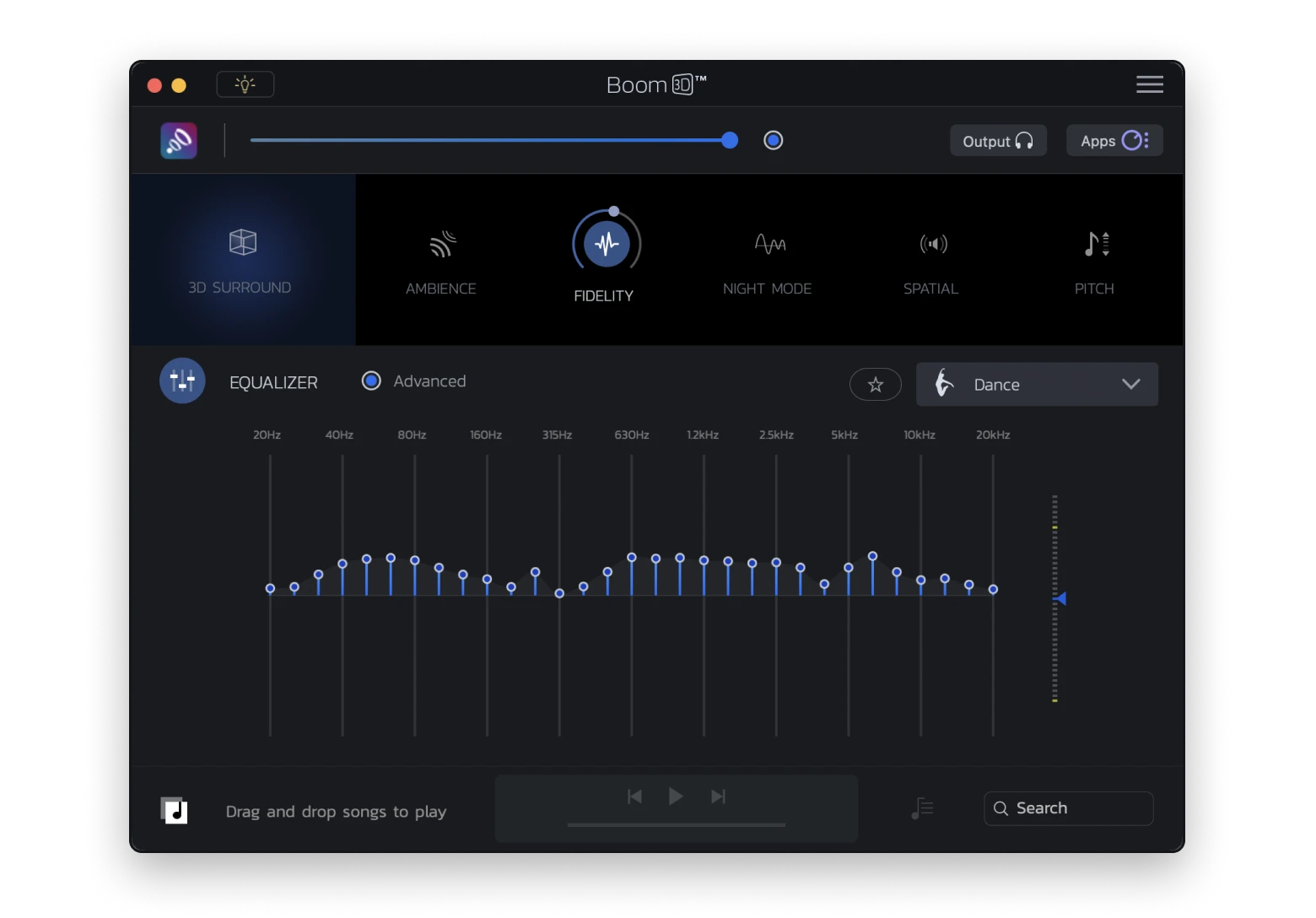Click the next track button
Screen dimensions: 1316x918
(x=718, y=796)
